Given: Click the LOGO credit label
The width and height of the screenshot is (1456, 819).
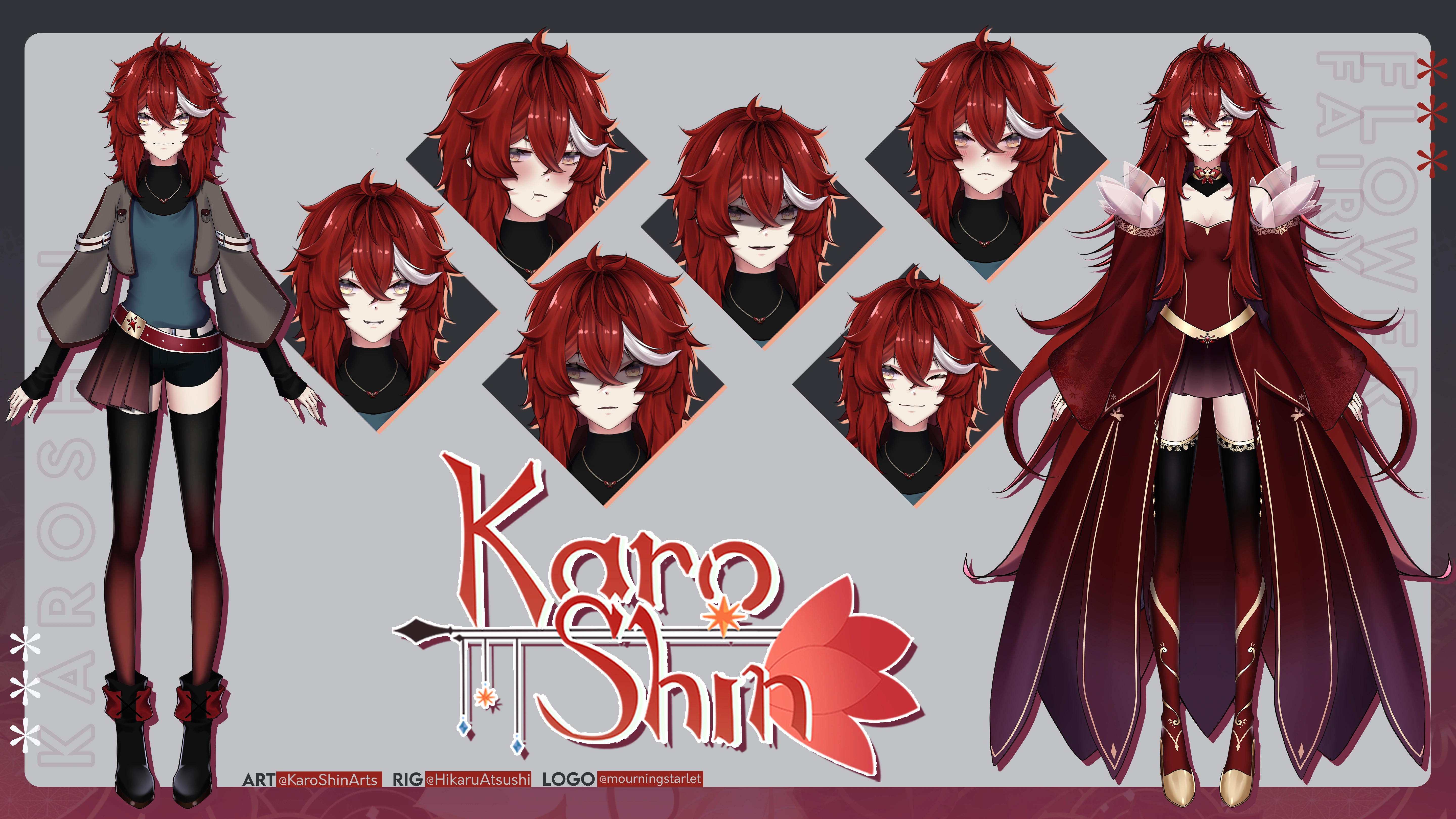Looking at the screenshot, I should (x=568, y=779).
